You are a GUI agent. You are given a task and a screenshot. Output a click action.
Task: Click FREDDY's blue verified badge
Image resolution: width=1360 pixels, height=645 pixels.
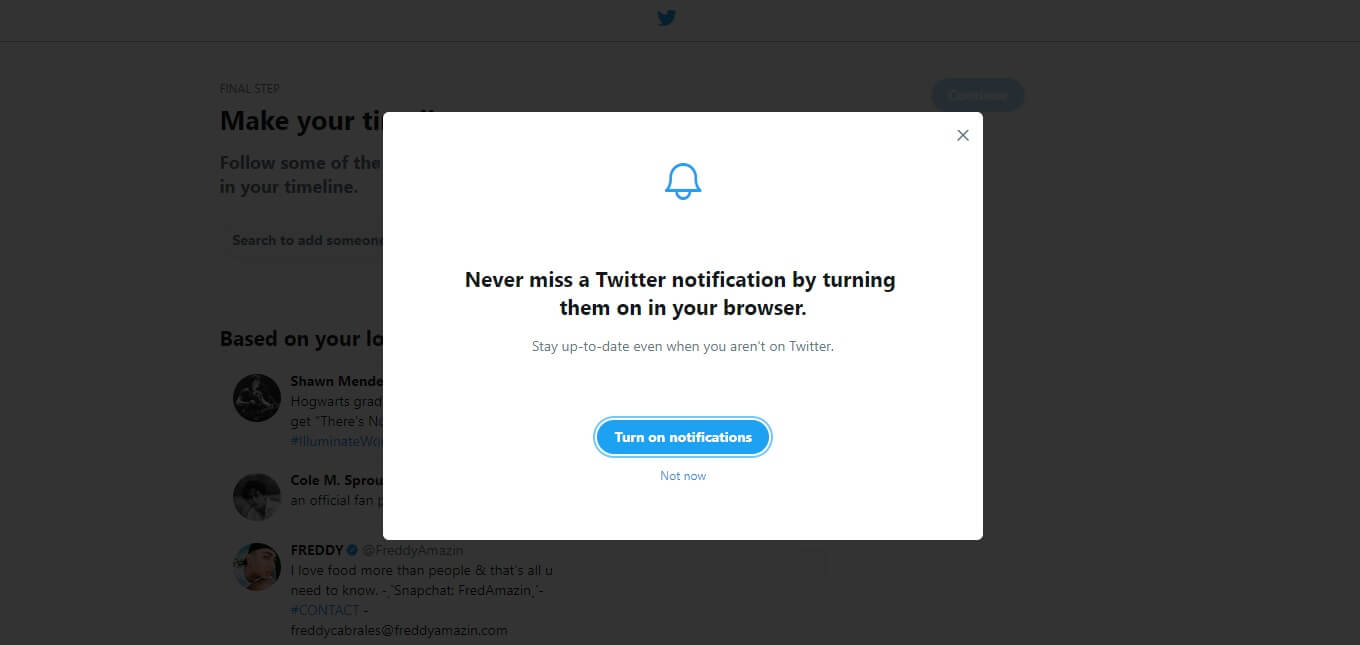[352, 550]
